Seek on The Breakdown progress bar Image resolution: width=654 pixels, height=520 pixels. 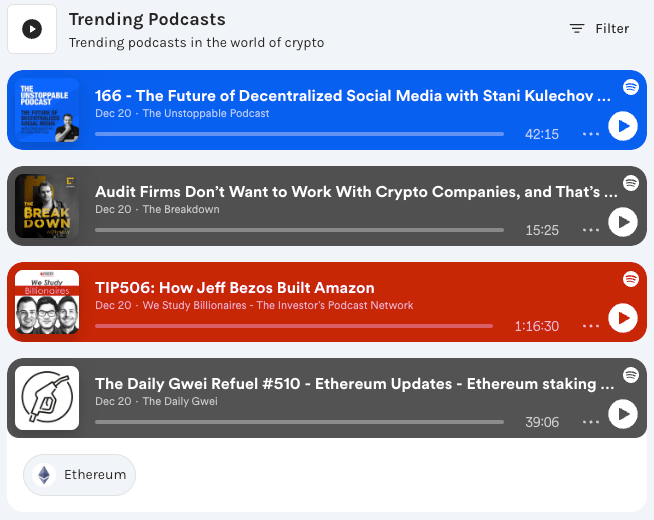pyautogui.click(x=299, y=230)
